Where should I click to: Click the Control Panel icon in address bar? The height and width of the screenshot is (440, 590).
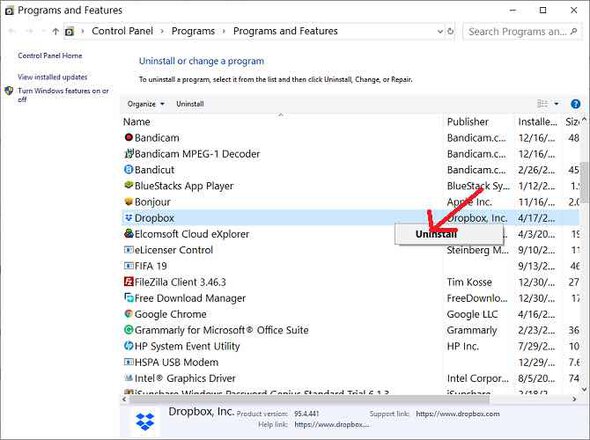(x=69, y=32)
